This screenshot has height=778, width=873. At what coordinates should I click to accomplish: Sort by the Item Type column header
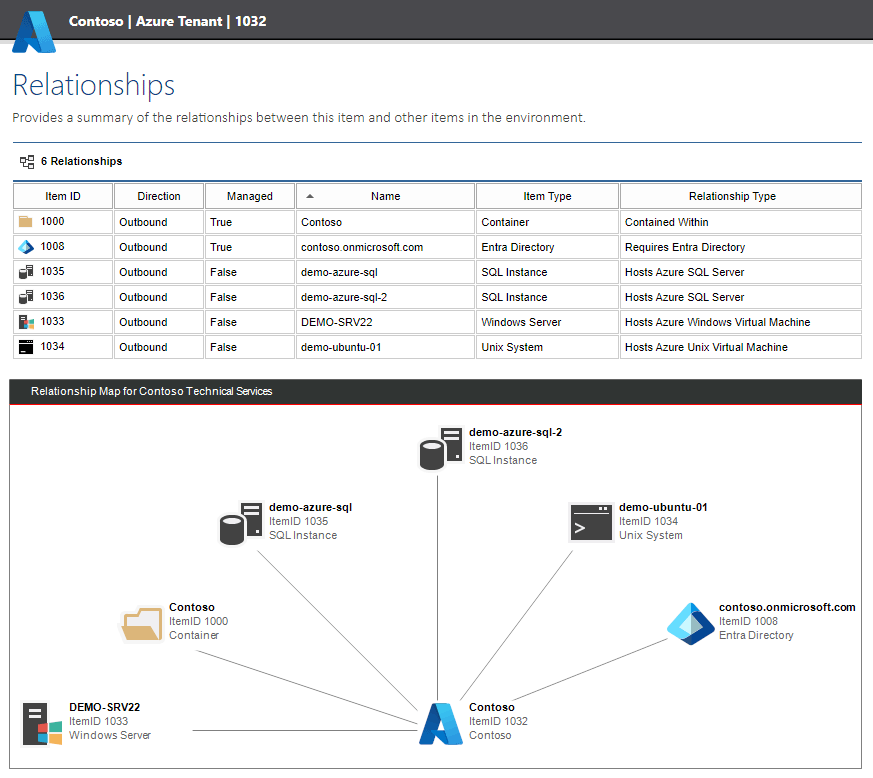pyautogui.click(x=547, y=196)
